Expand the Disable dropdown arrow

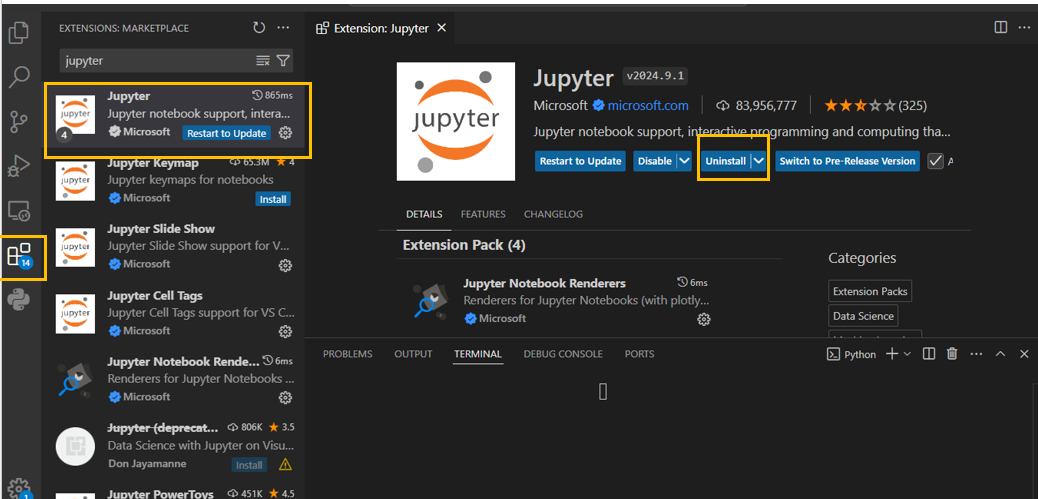pyautogui.click(x=684, y=161)
